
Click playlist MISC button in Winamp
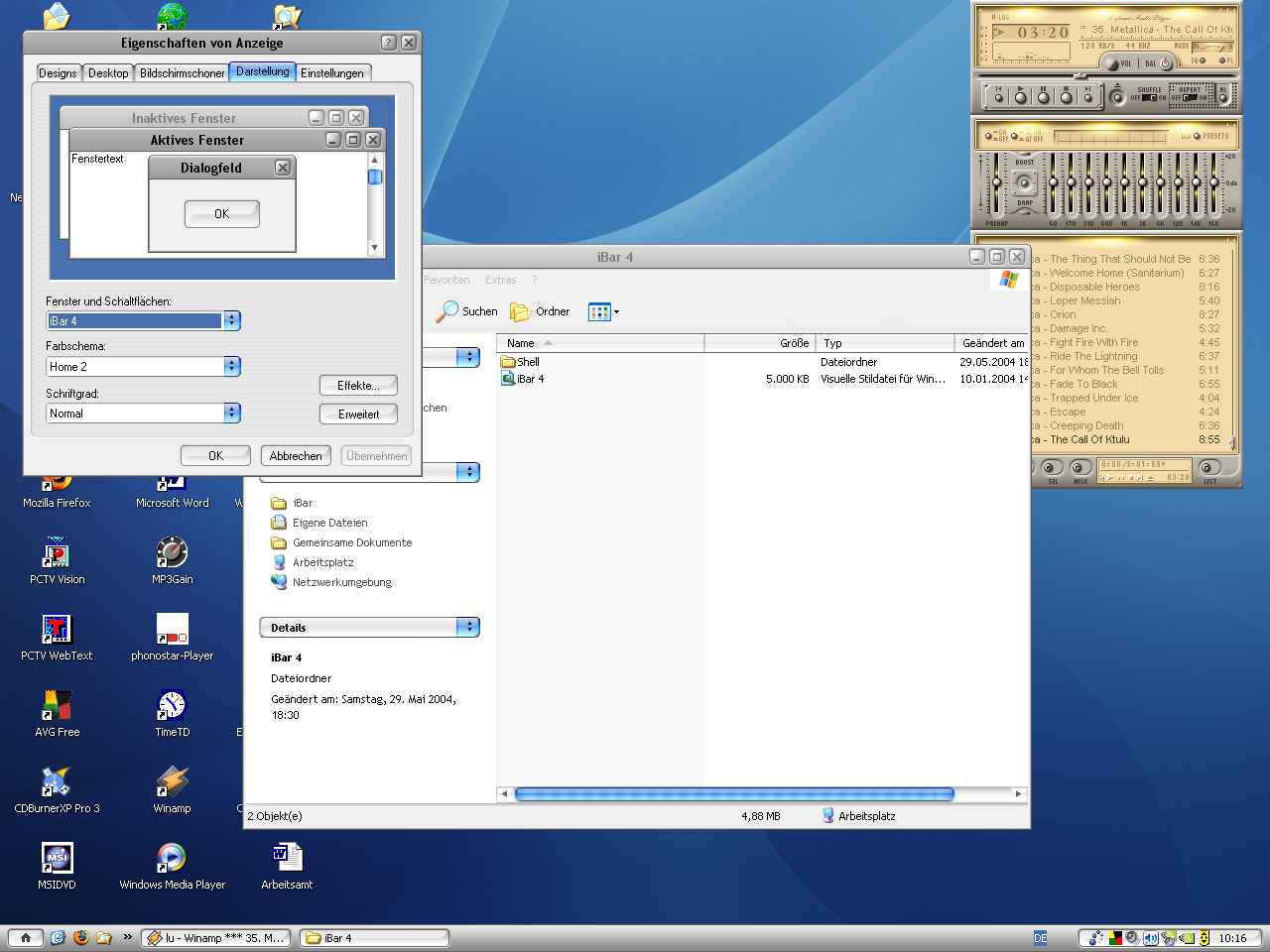1079,468
